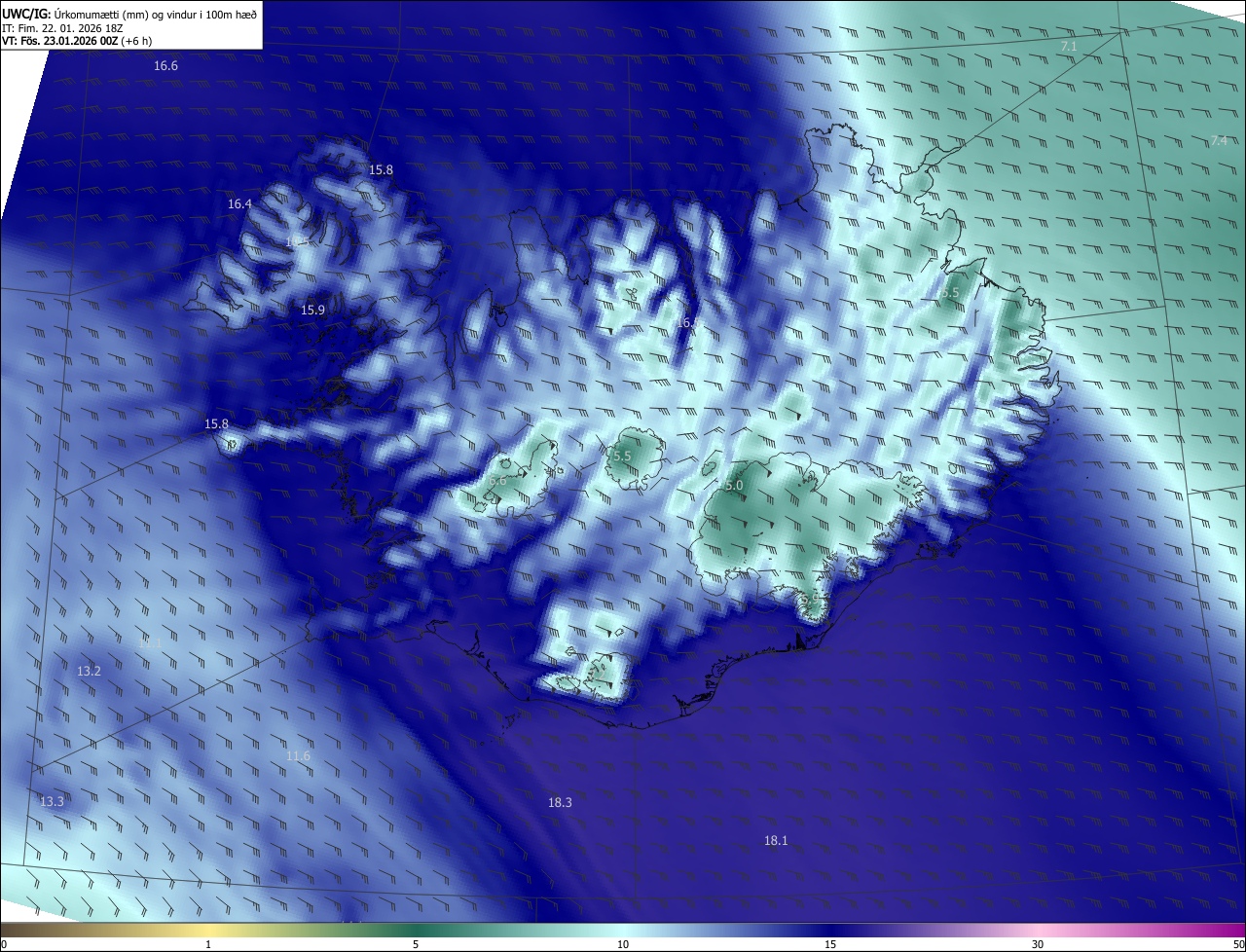Image resolution: width=1246 pixels, height=952 pixels.
Task: Select the colorbar tick label 5
Action: point(416,944)
